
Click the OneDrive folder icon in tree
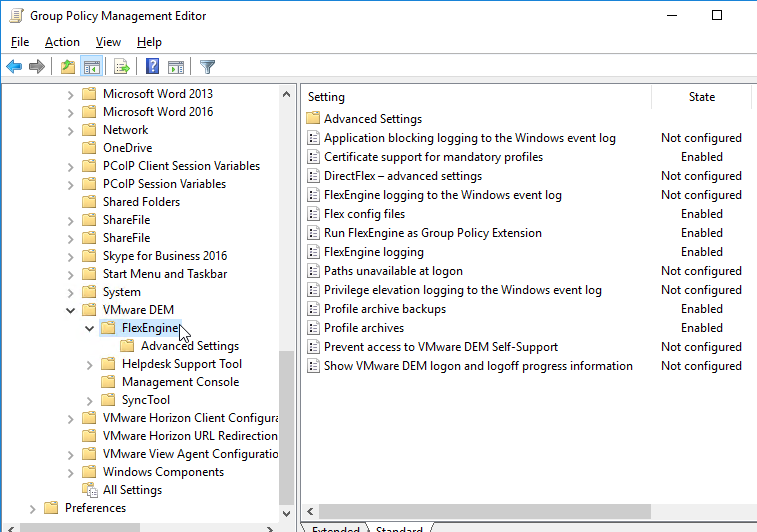[x=89, y=147]
